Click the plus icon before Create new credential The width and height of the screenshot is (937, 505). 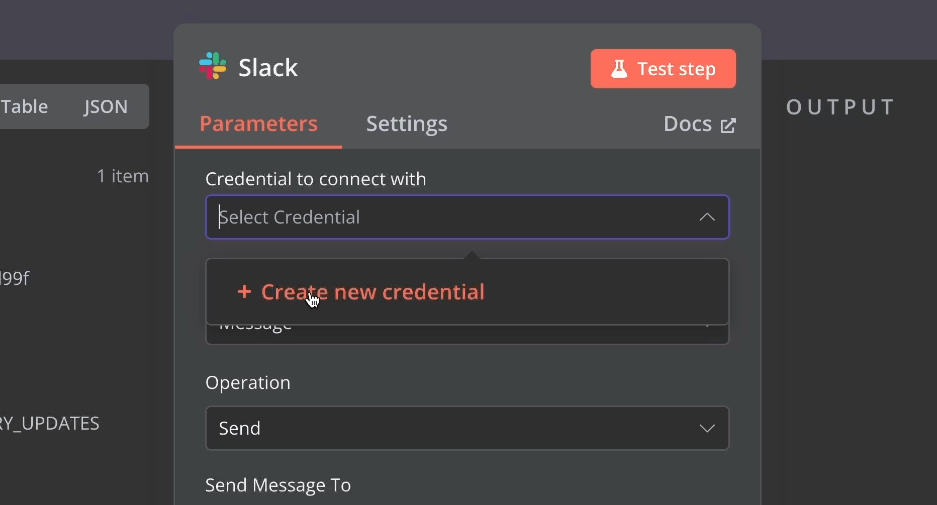pyautogui.click(x=244, y=292)
